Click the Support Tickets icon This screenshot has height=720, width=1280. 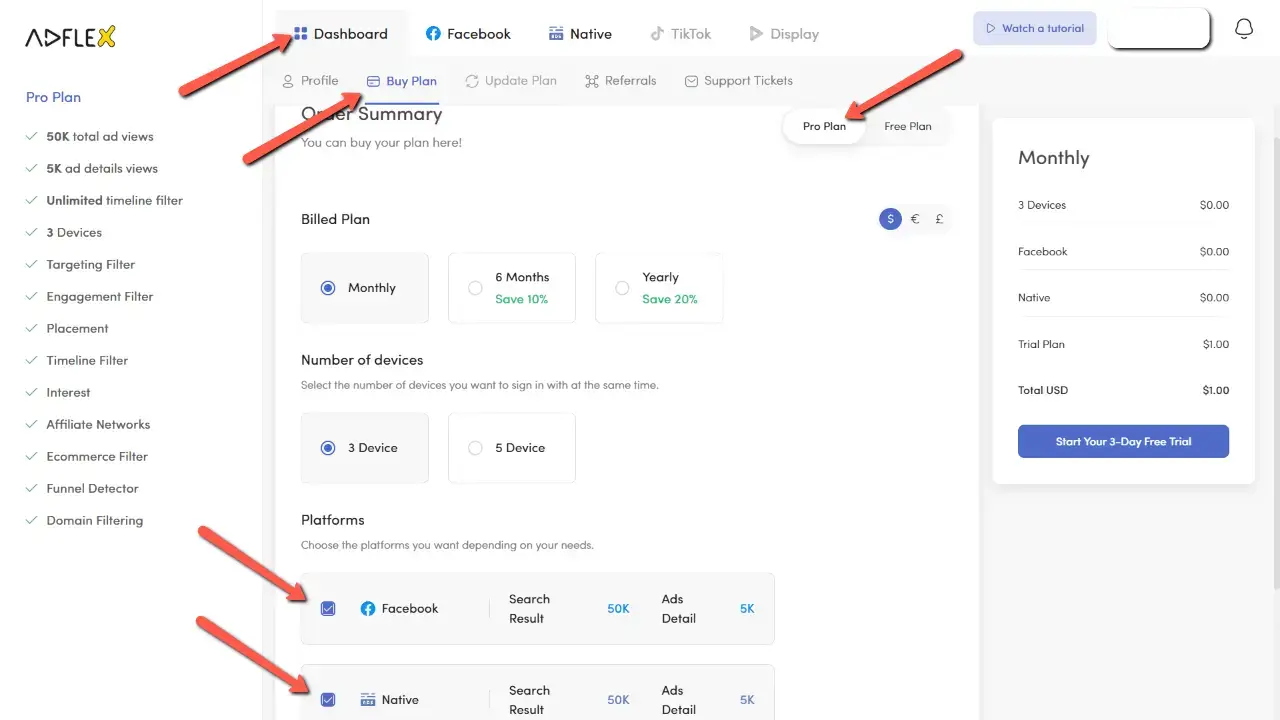click(691, 80)
